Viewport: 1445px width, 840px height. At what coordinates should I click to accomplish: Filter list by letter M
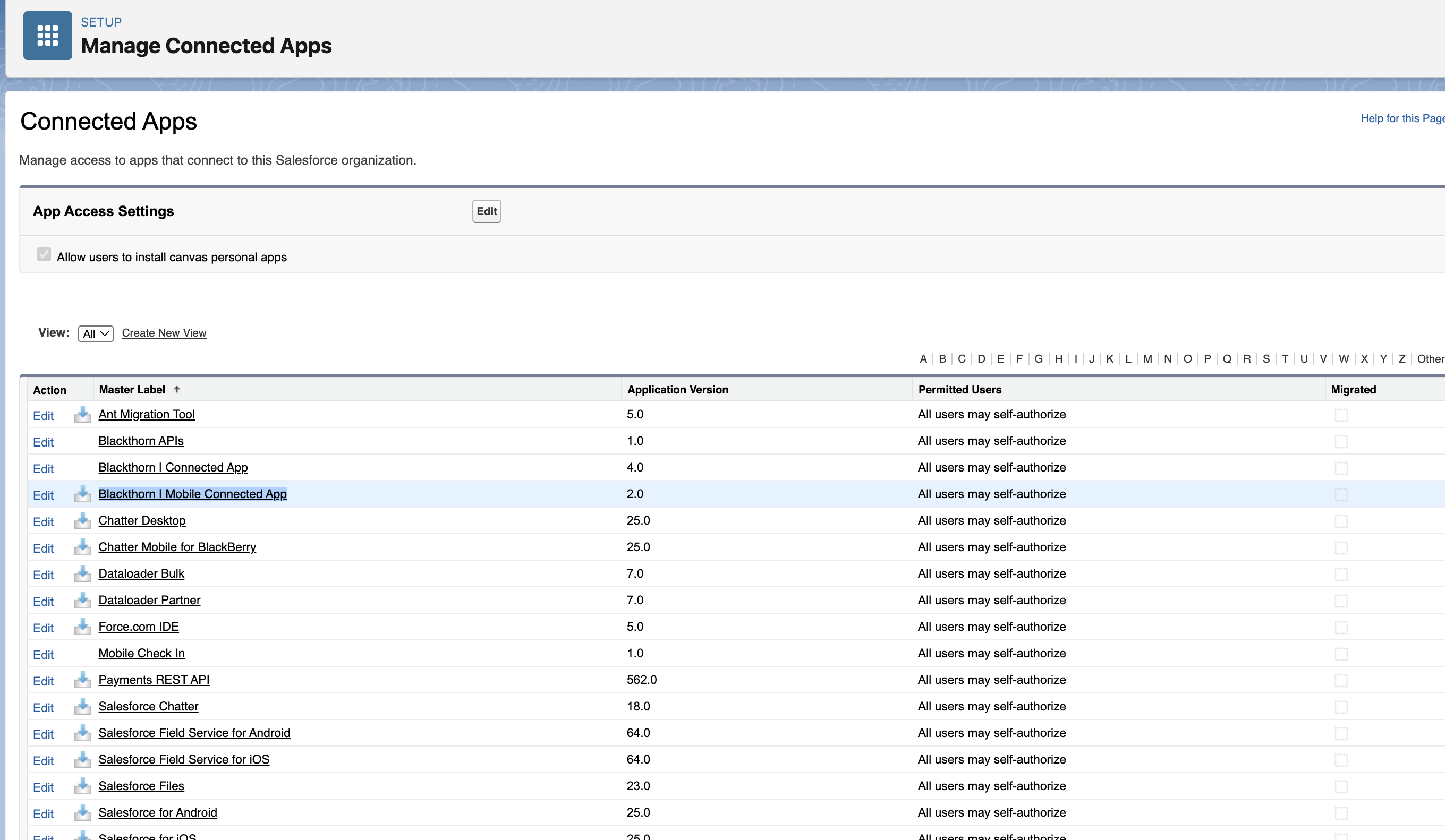(1147, 359)
